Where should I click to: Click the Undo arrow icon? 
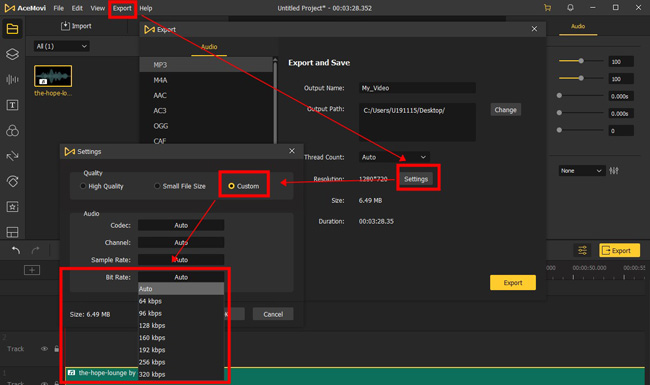point(16,250)
